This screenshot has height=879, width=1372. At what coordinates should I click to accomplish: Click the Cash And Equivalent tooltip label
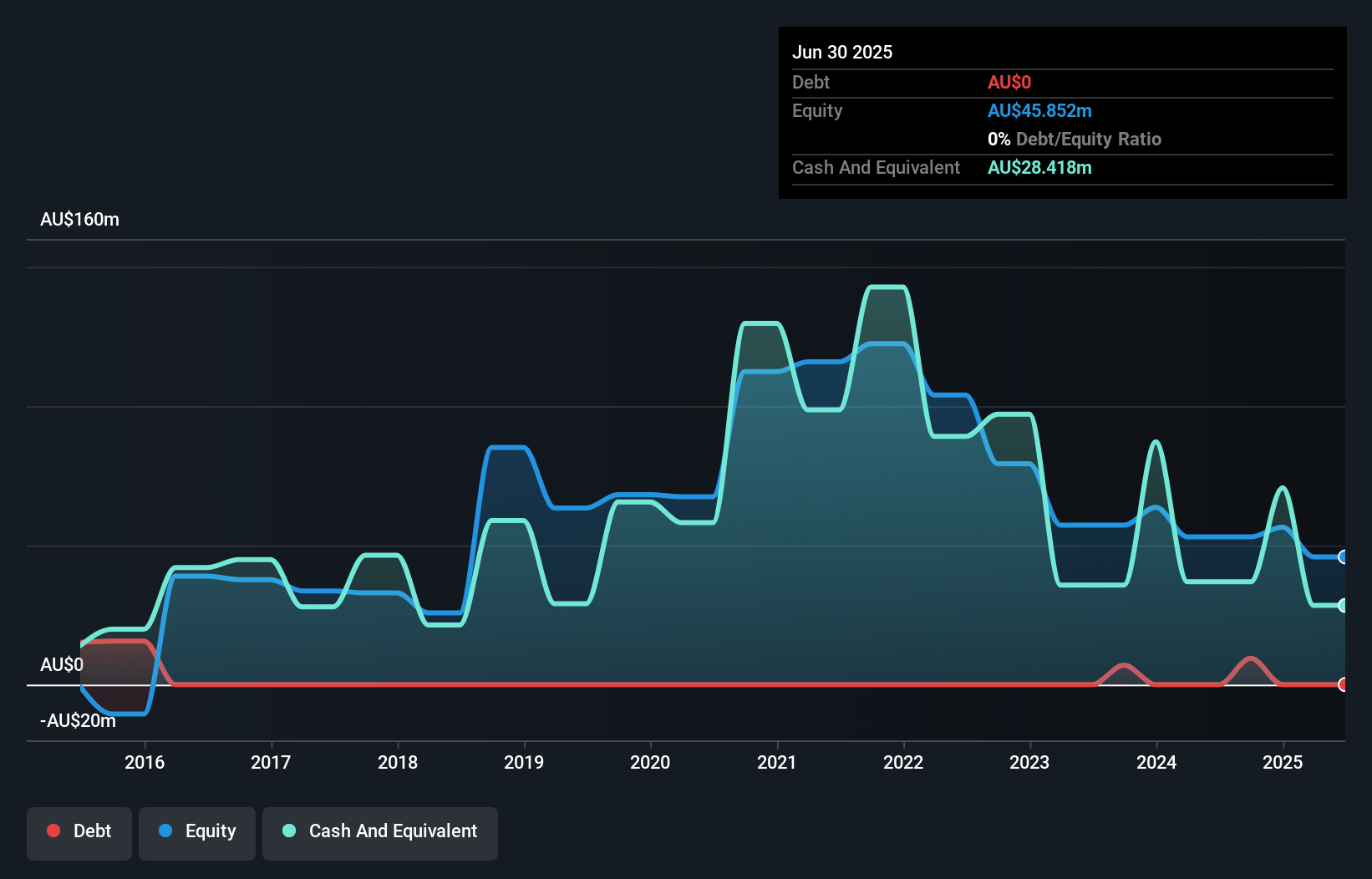click(x=876, y=168)
